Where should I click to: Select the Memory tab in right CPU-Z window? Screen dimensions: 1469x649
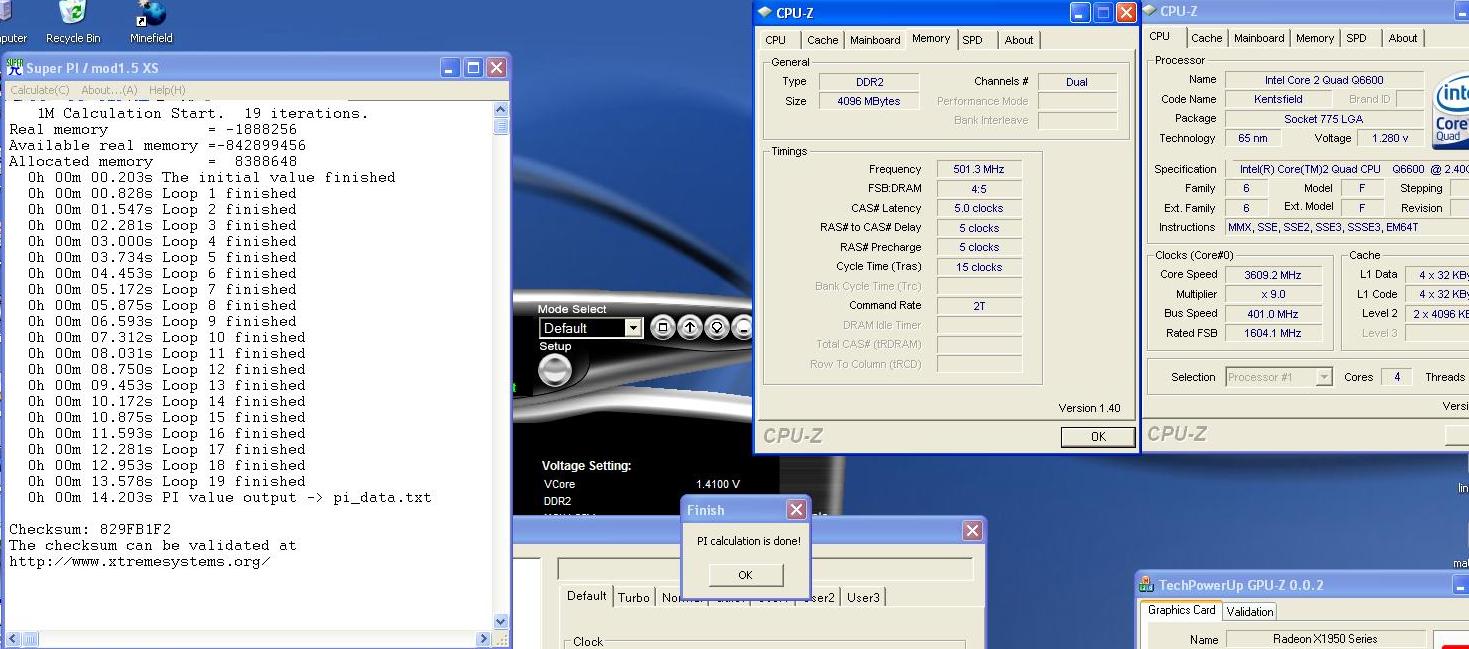pos(1314,38)
